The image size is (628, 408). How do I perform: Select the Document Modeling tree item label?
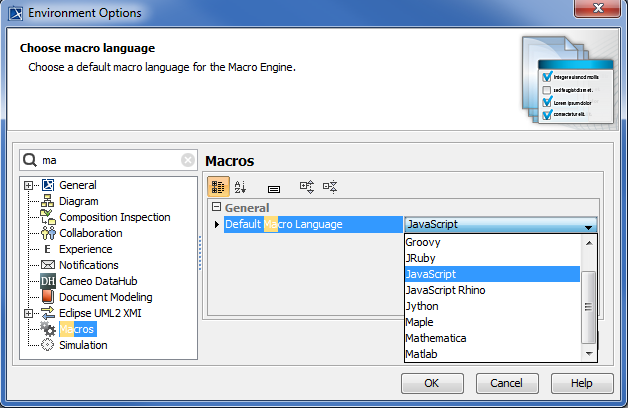tap(106, 297)
